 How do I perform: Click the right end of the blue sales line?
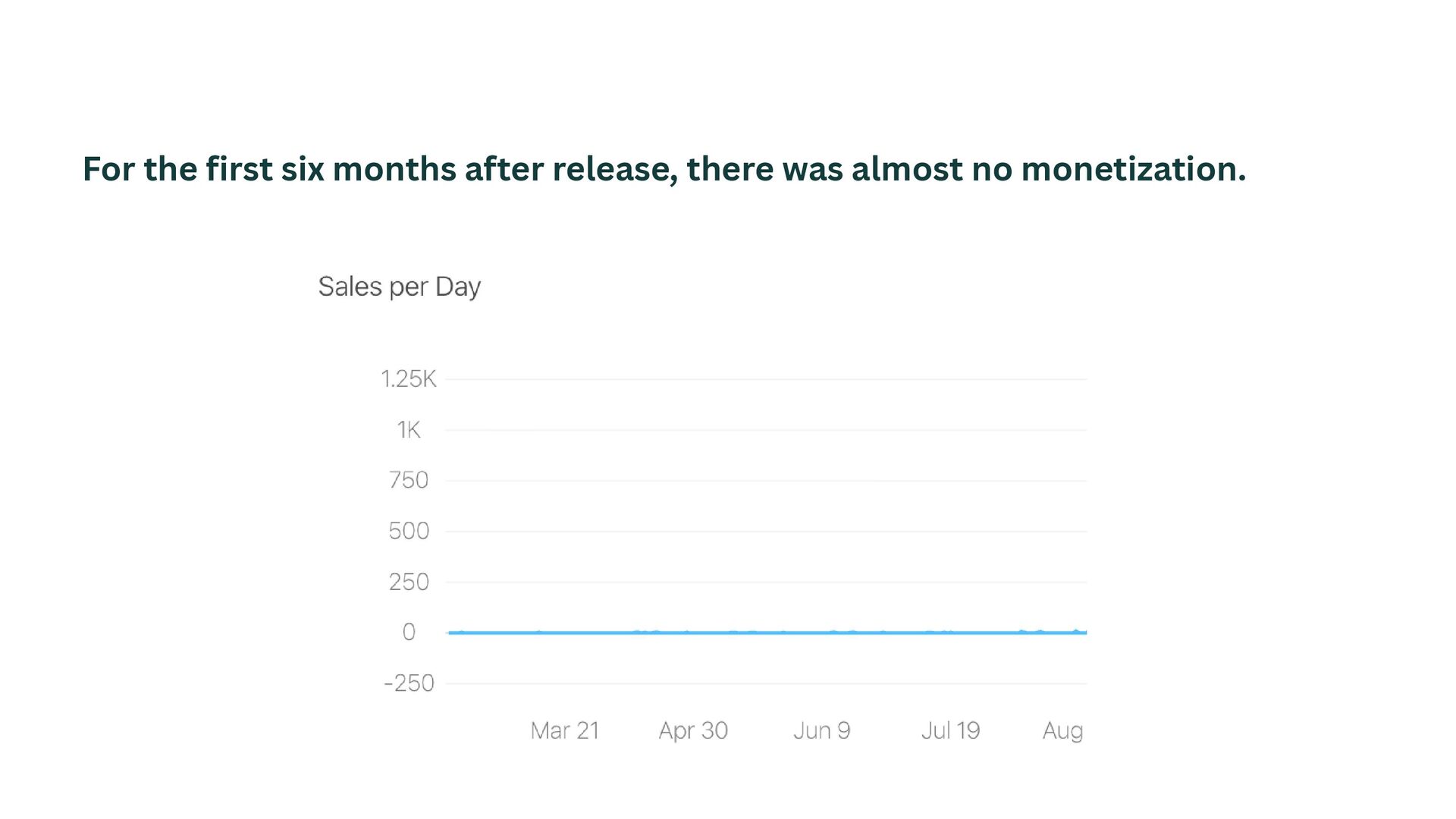click(x=1084, y=632)
